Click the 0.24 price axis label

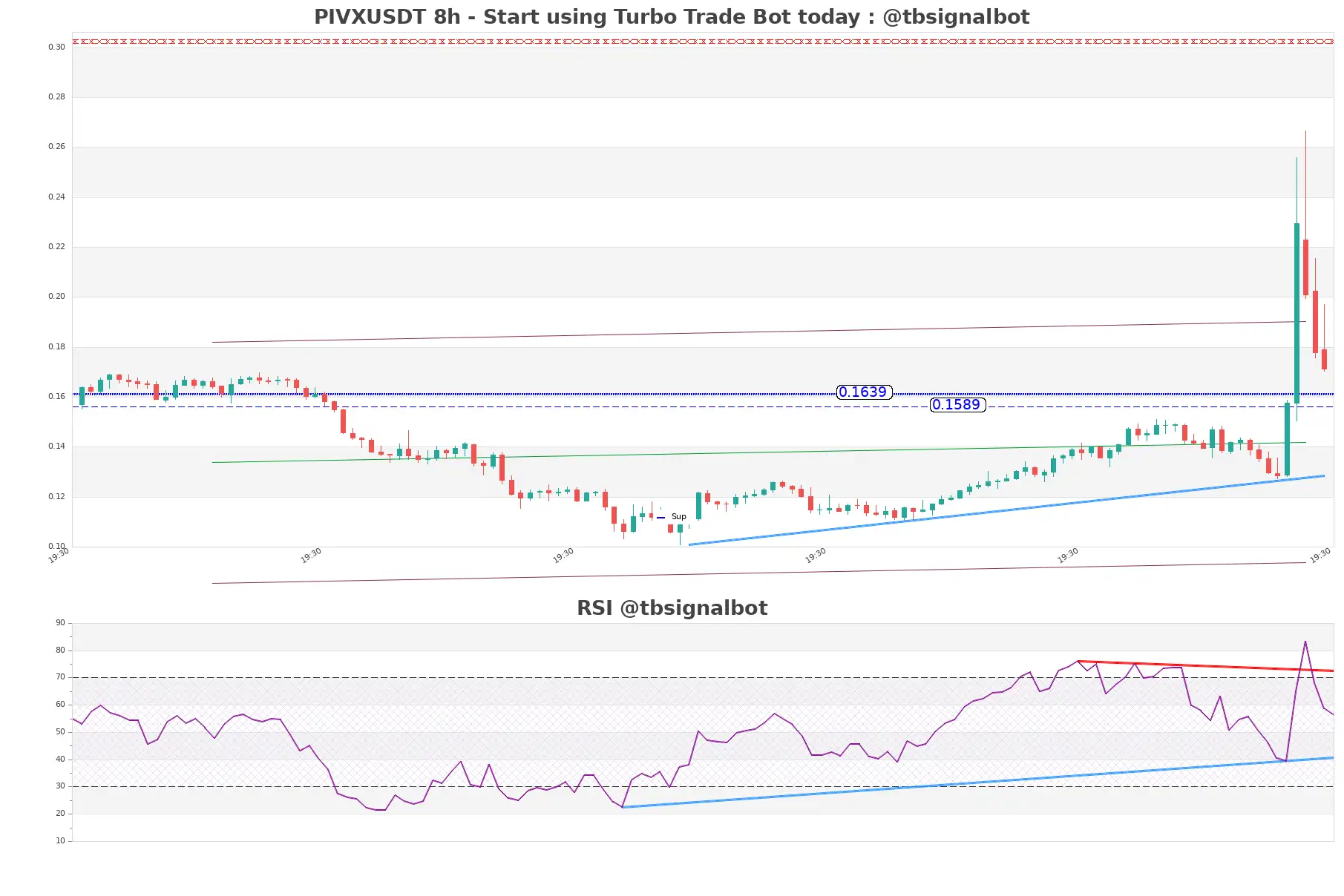57,197
